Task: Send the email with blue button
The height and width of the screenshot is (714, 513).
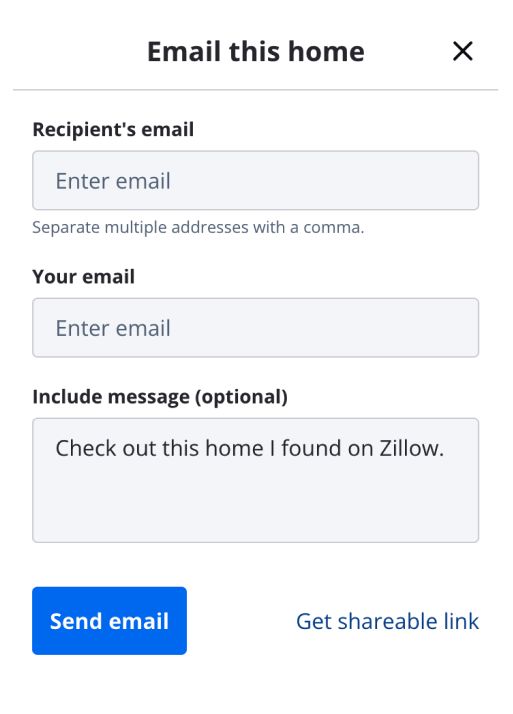Action: [x=109, y=621]
